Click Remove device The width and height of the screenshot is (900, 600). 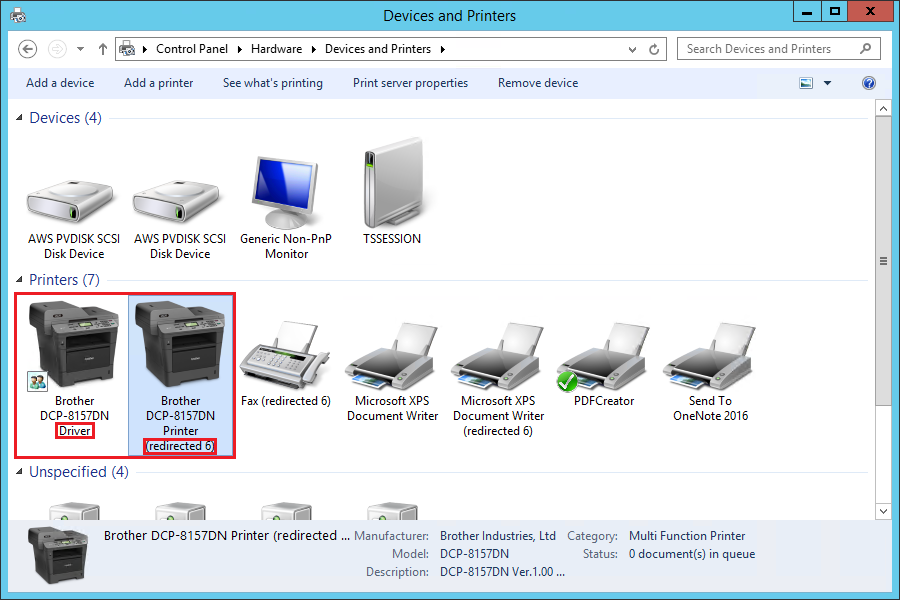tap(538, 83)
